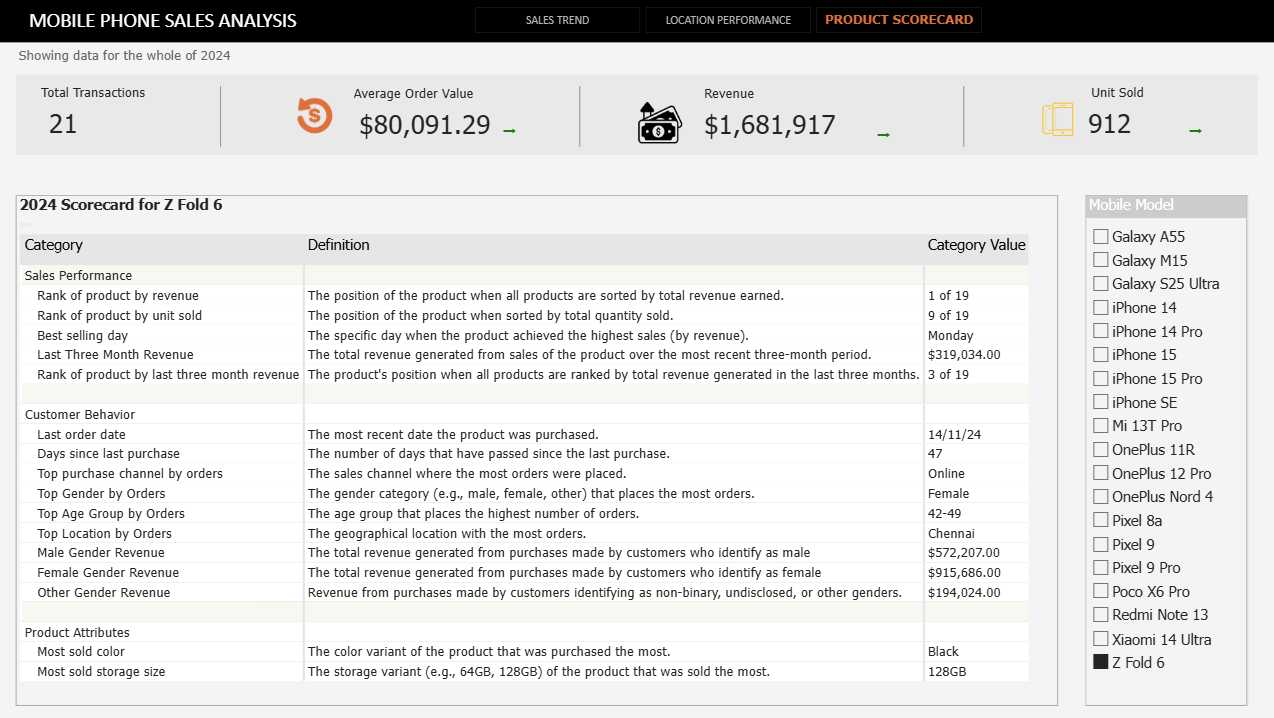Check the Mi 13T Pro checkbox
The height and width of the screenshot is (718, 1274).
1101,426
